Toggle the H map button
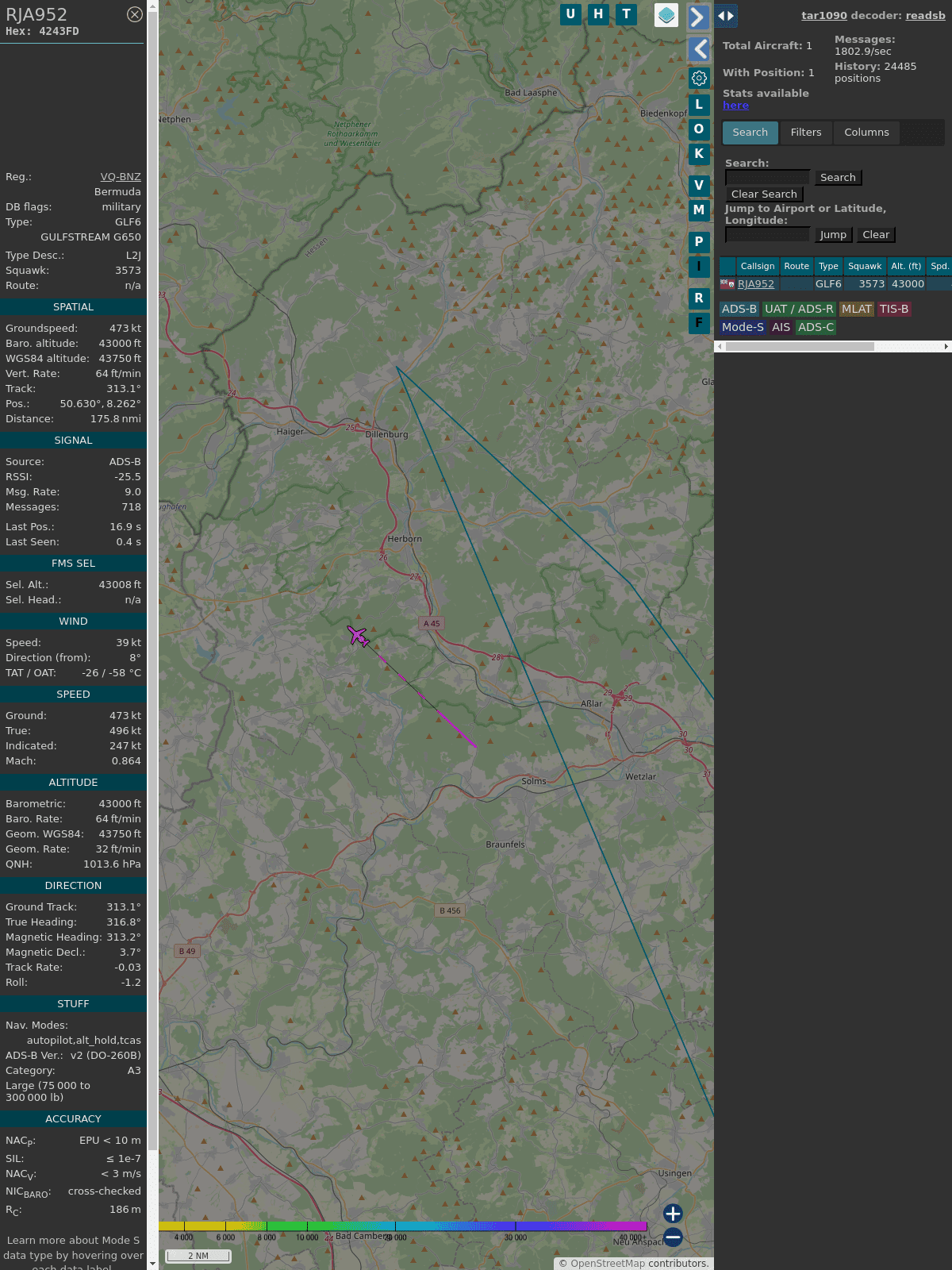952x1270 pixels. [x=598, y=14]
